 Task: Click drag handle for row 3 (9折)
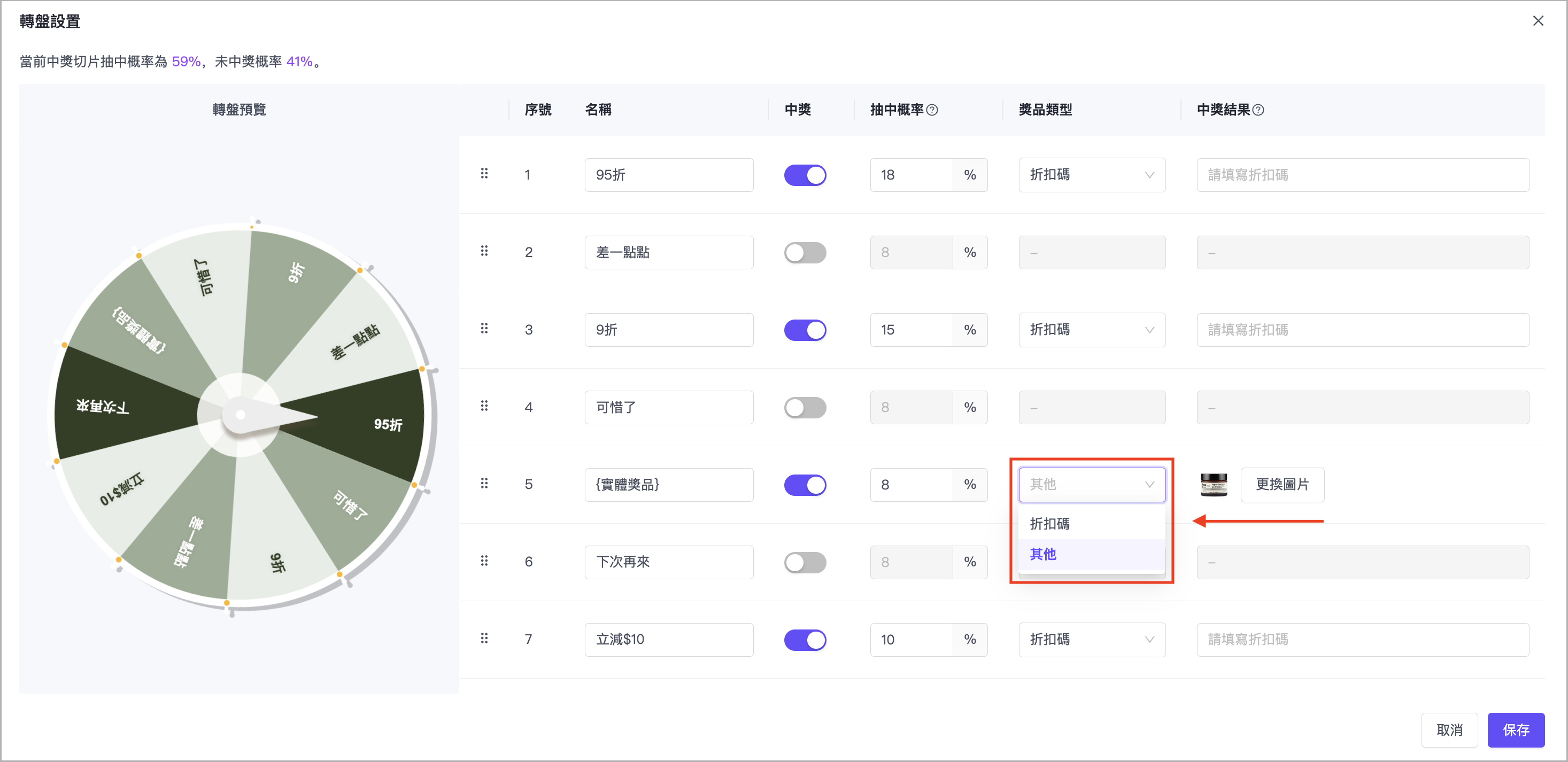[x=484, y=329]
